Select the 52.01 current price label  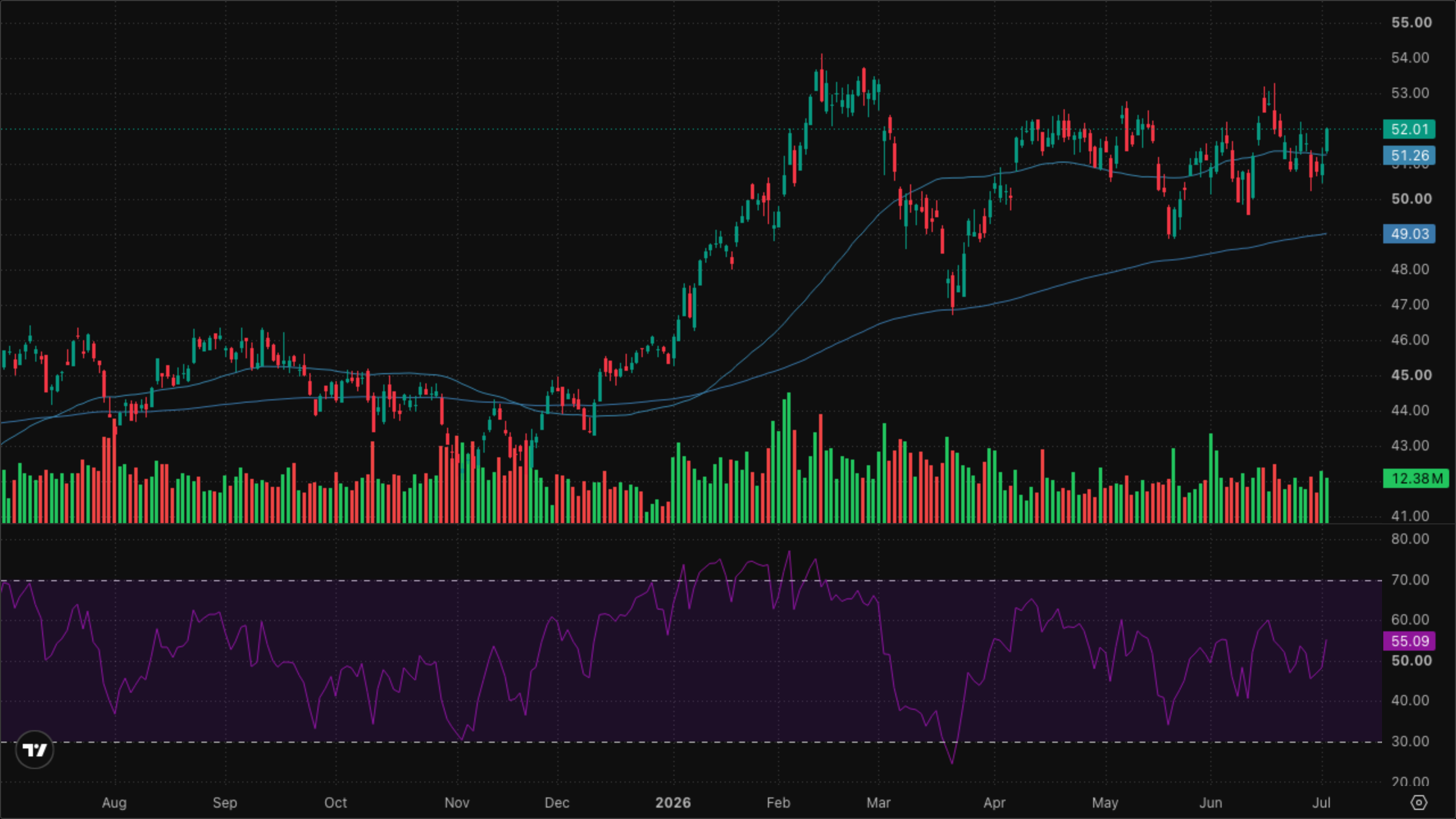click(x=1409, y=129)
